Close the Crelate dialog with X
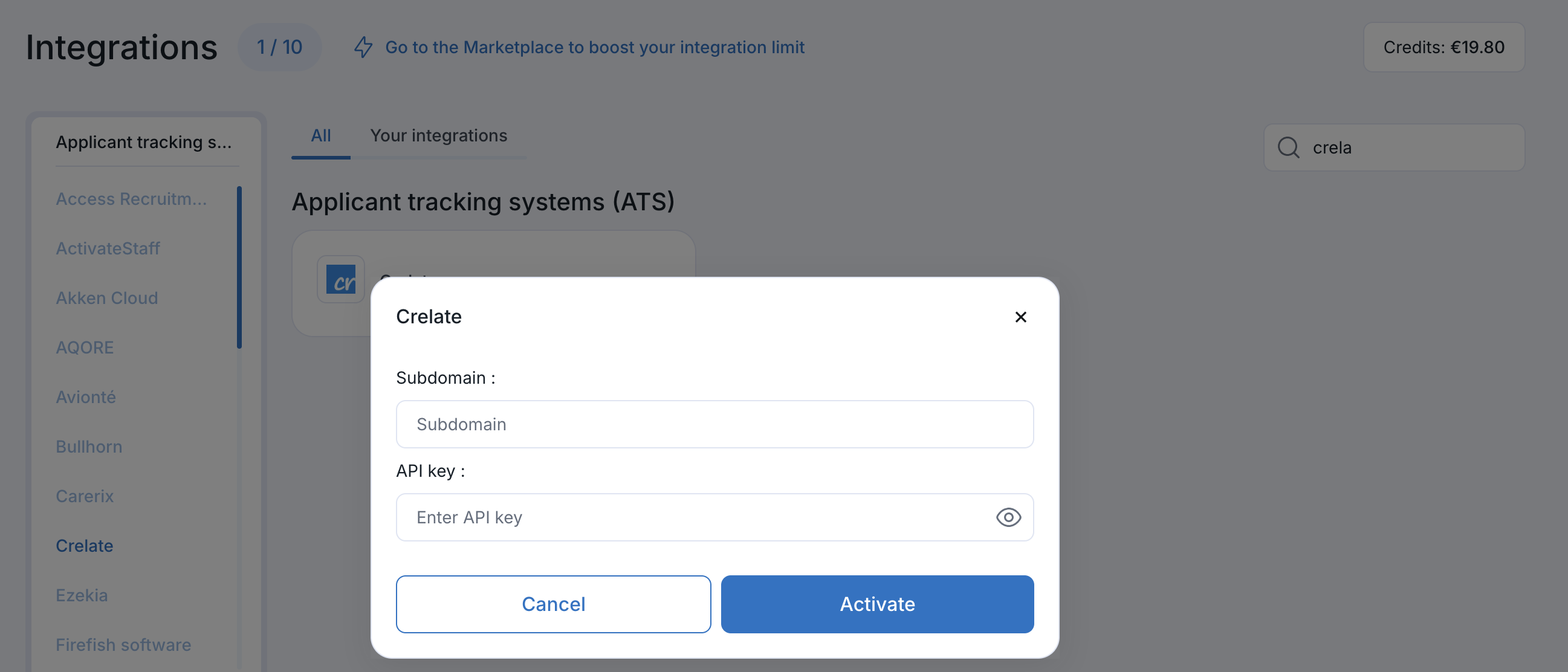This screenshot has height=672, width=1568. pos(1021,317)
